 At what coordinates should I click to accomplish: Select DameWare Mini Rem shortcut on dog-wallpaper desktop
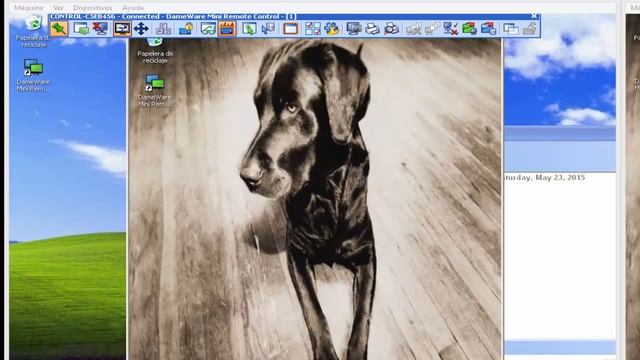click(155, 91)
